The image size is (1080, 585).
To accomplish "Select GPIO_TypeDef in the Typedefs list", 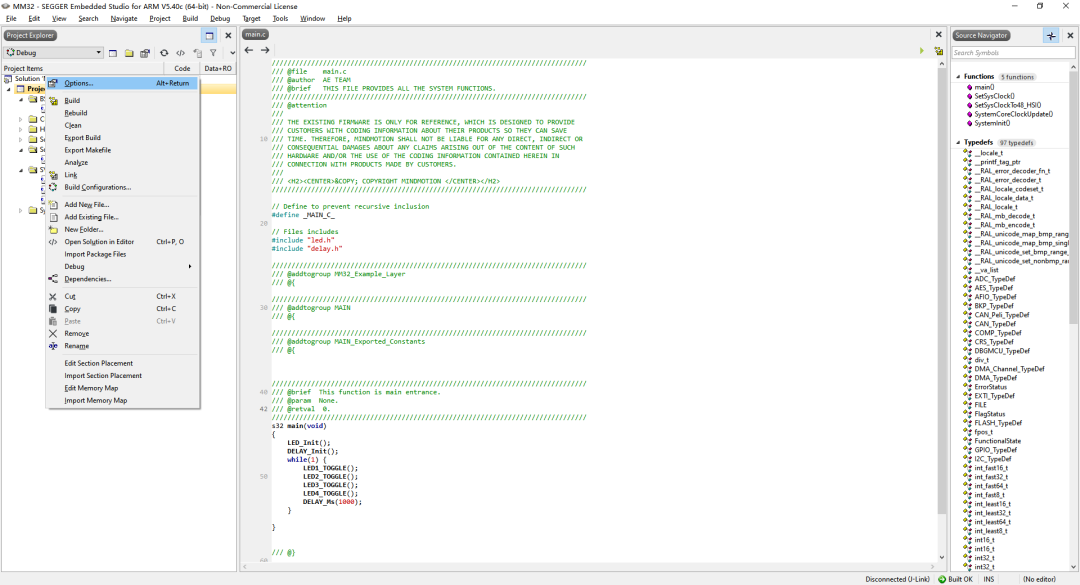I will pyautogui.click(x=995, y=450).
